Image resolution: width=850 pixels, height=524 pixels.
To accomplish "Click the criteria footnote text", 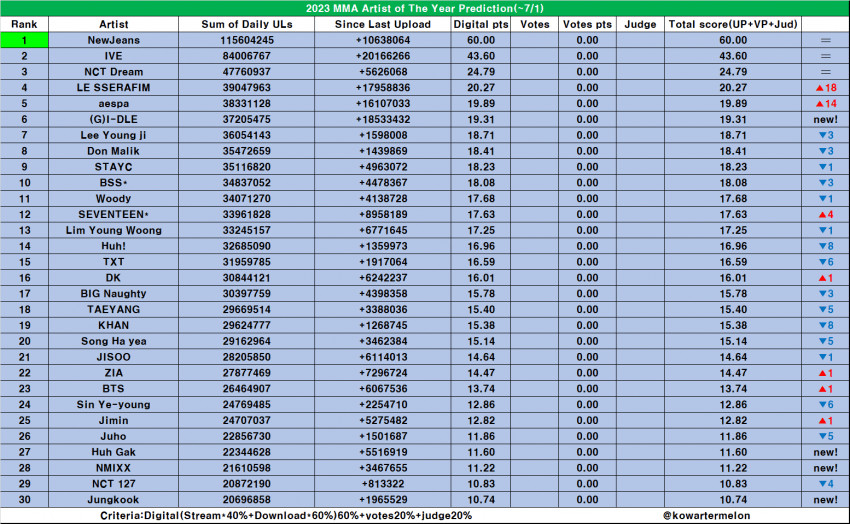I will click(x=286, y=515).
